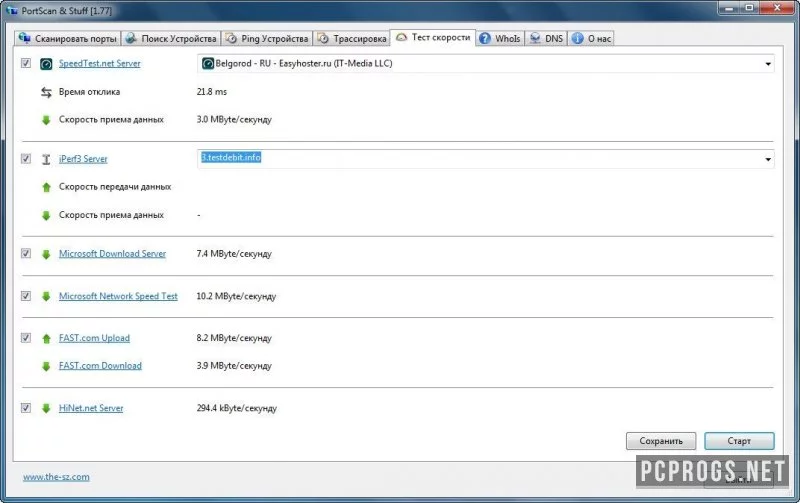Click the server icon inside Belgorod dropdown
Image resolution: width=800 pixels, height=503 pixels.
point(208,64)
